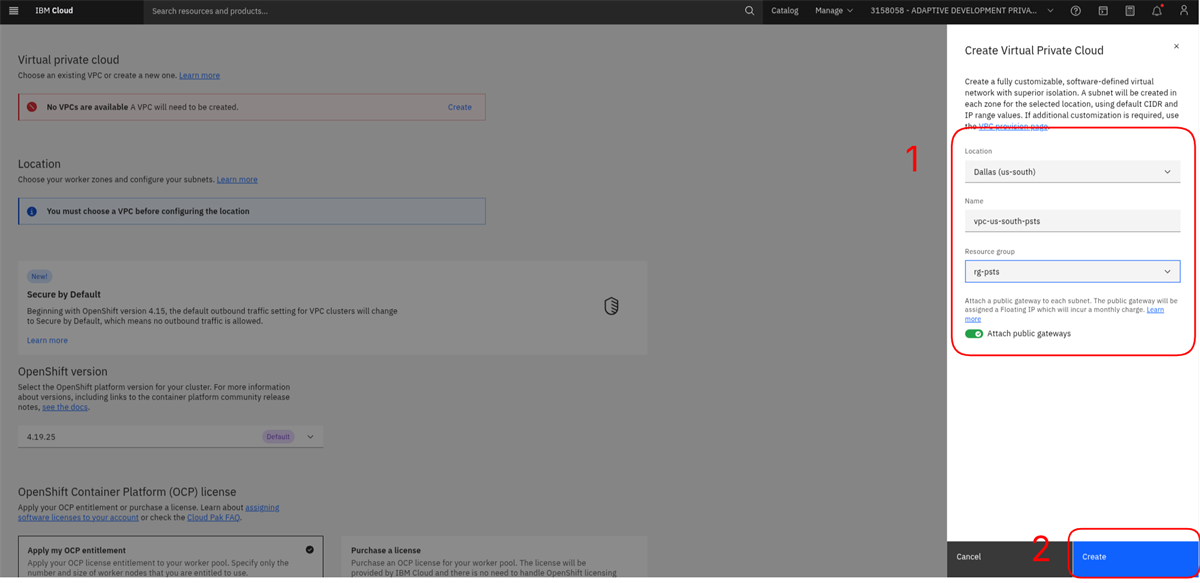Click the VPC Name field vpc-us-south-psts
Image resolution: width=1200 pixels, height=583 pixels.
tap(1072, 221)
